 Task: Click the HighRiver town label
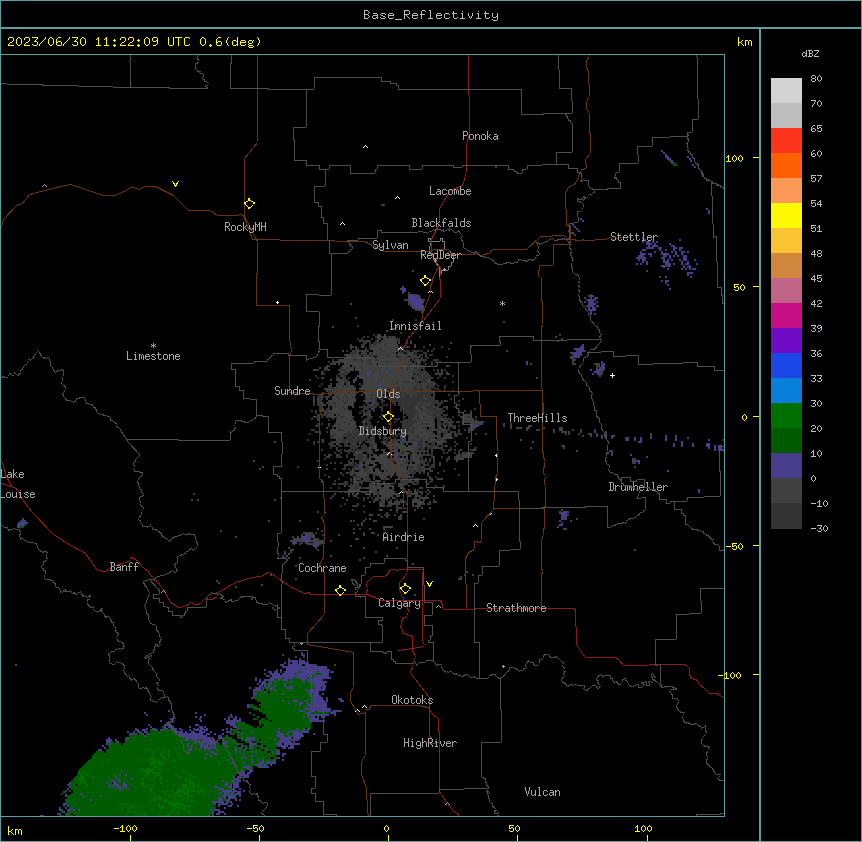click(x=430, y=743)
